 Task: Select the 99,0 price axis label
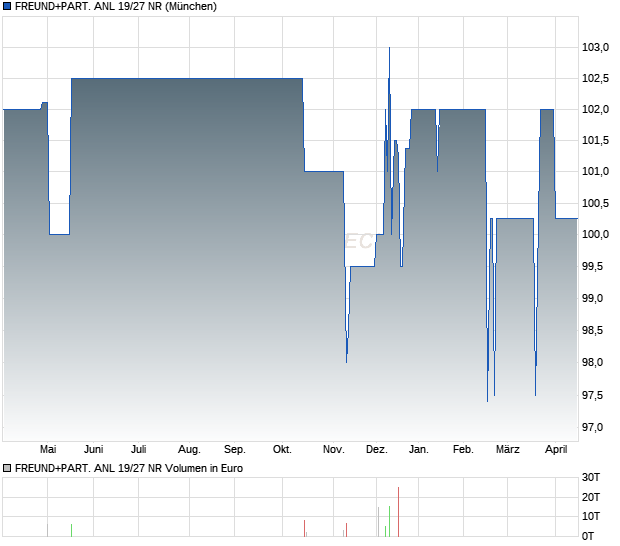point(592,298)
